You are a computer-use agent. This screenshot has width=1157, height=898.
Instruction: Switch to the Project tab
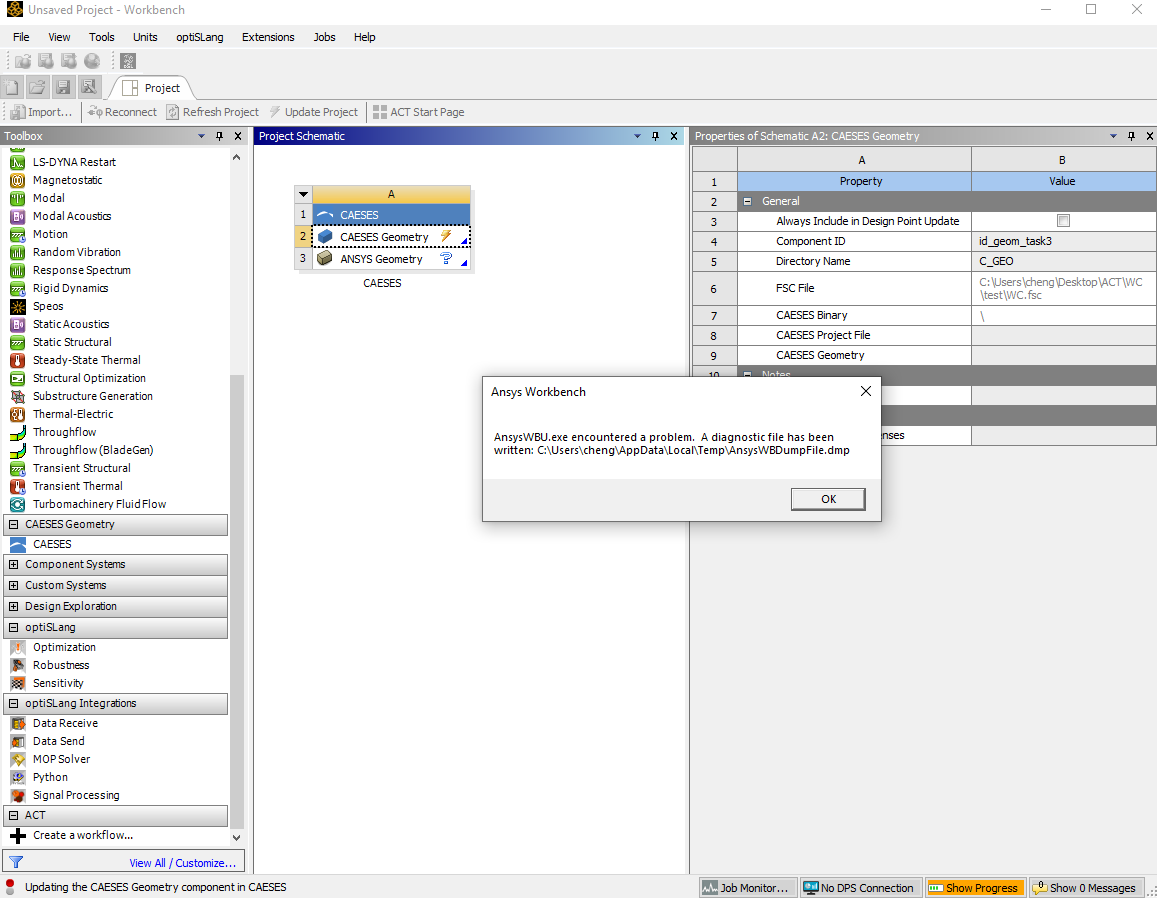152,88
